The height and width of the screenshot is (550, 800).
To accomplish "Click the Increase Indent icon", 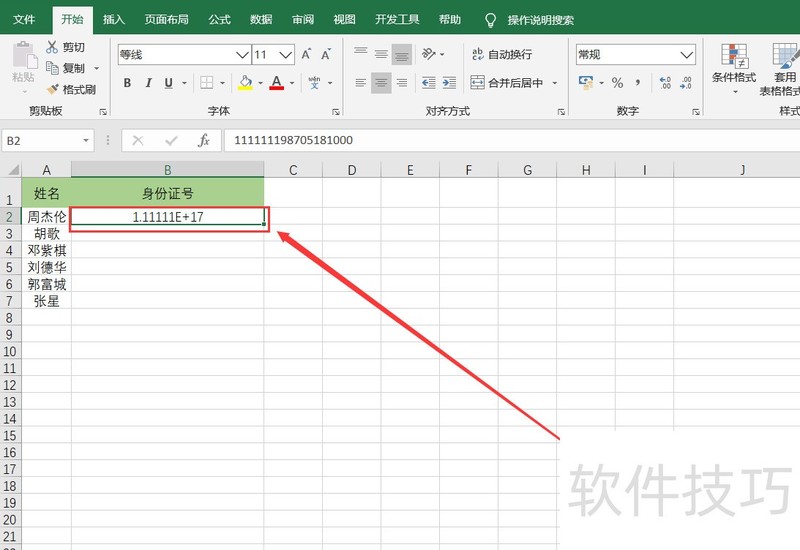I will coord(451,83).
